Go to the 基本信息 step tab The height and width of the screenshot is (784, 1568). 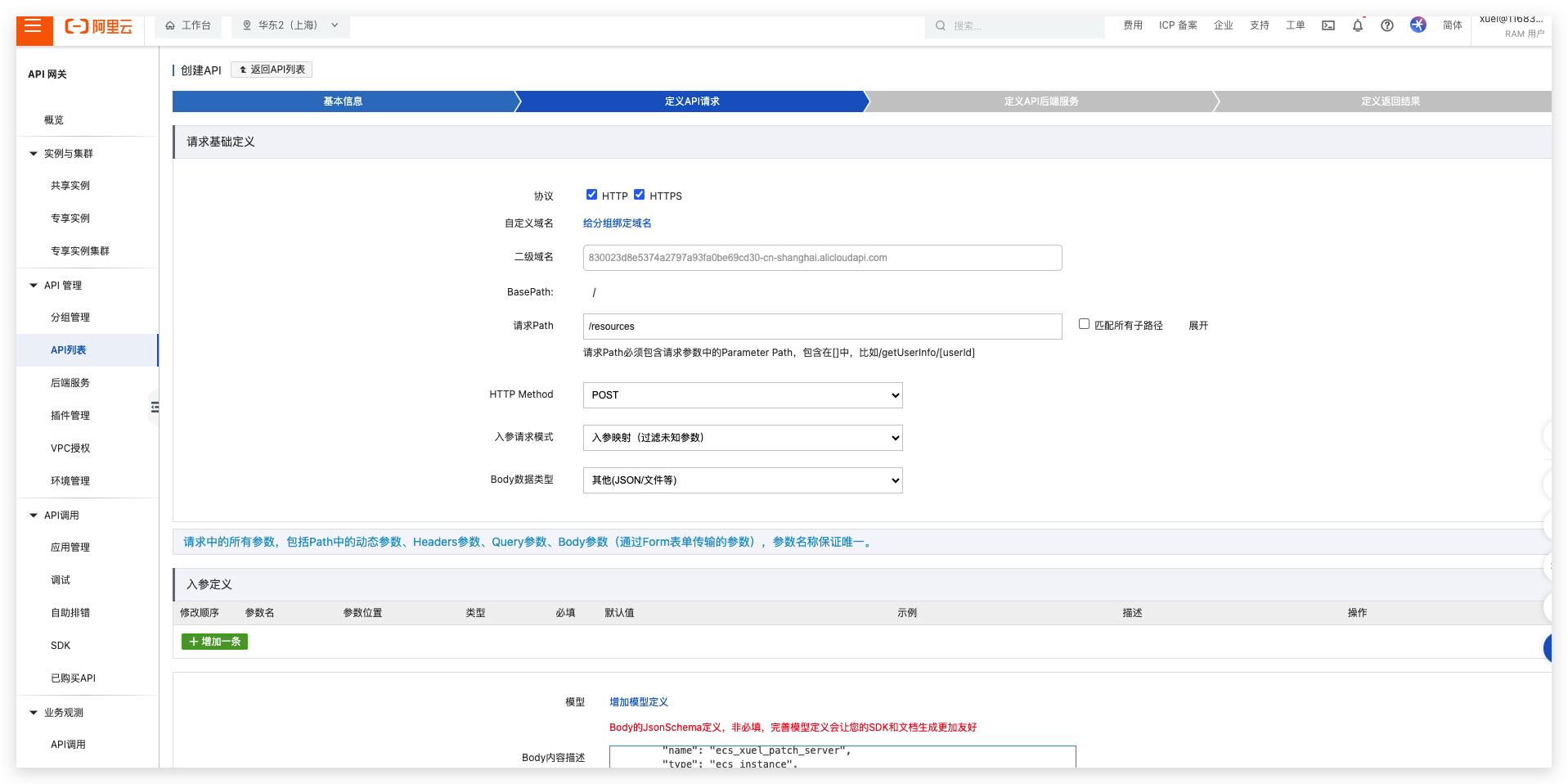pyautogui.click(x=343, y=101)
